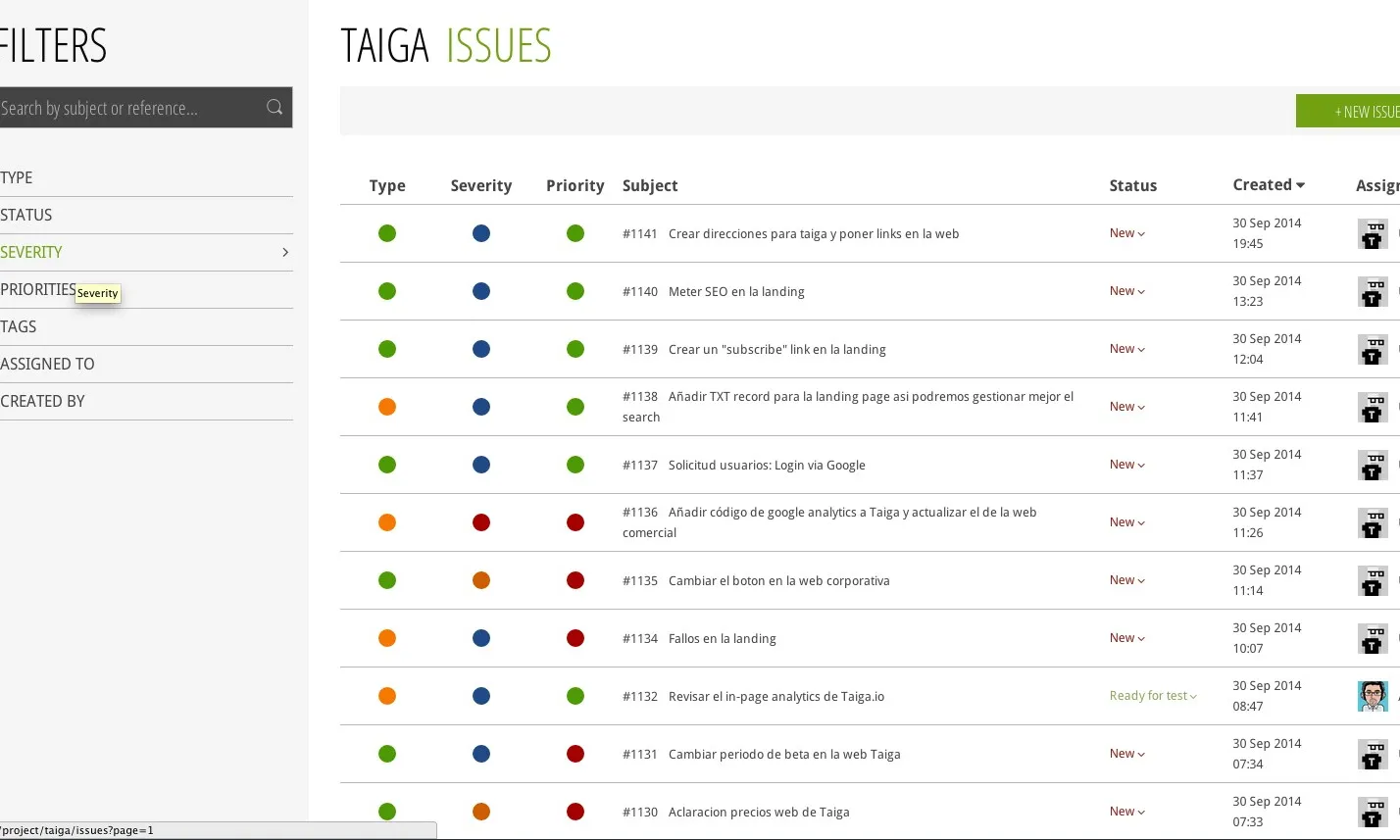Click the type dot for issue #1136
This screenshot has width=1400, height=840.
(387, 522)
